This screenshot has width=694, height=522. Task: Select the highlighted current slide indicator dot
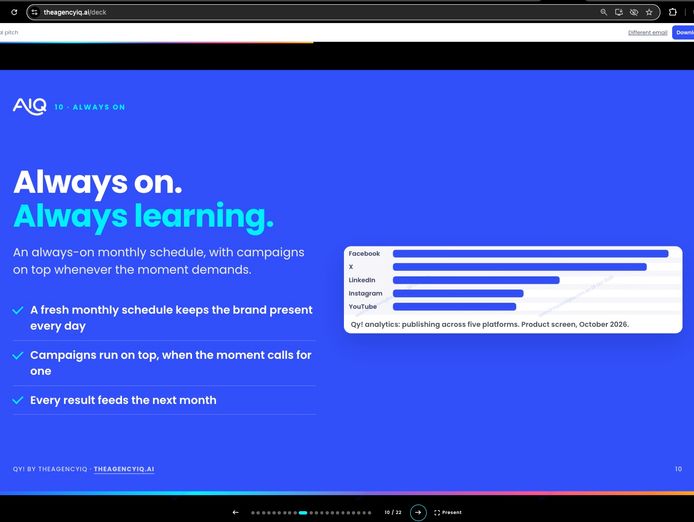pos(303,513)
